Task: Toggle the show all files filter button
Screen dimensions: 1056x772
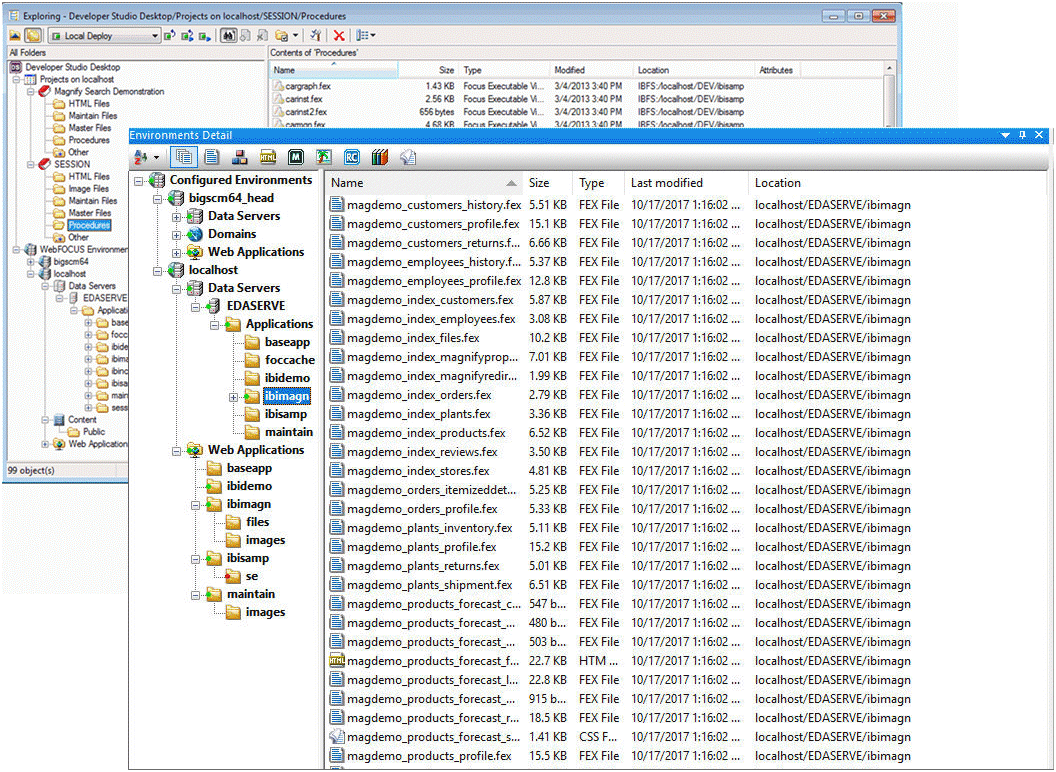Action: 184,157
